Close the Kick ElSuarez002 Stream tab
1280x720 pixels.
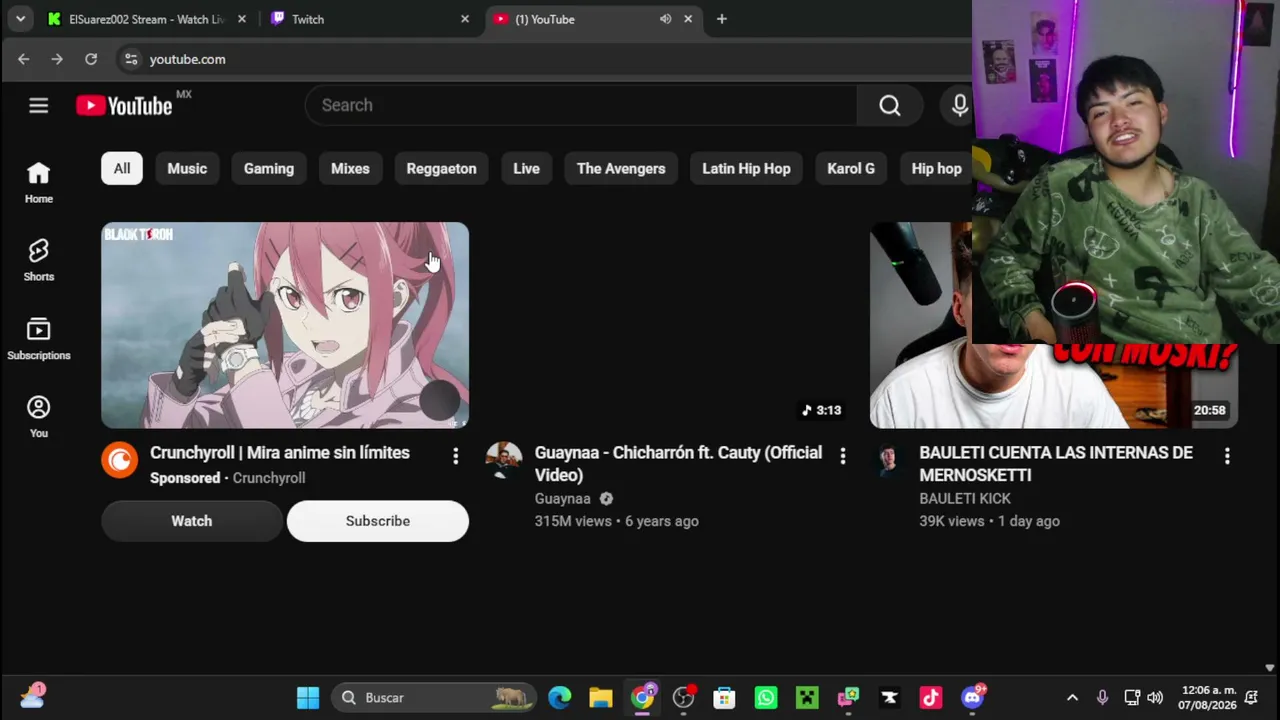[x=241, y=19]
